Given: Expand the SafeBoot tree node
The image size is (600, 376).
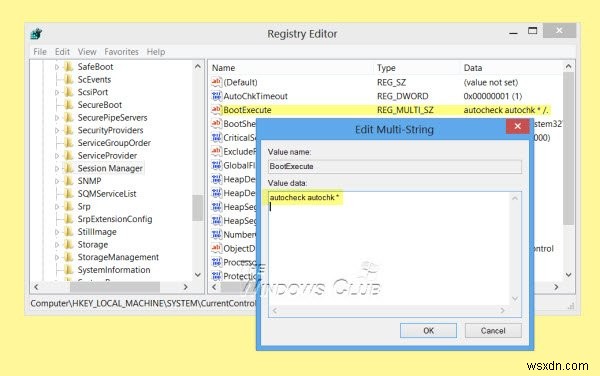Looking at the screenshot, I should [x=57, y=67].
